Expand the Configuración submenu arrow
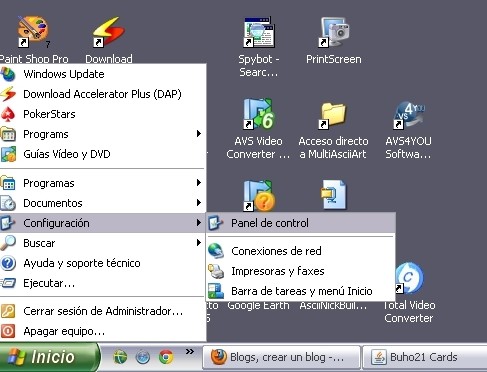487x372 pixels. (199, 223)
